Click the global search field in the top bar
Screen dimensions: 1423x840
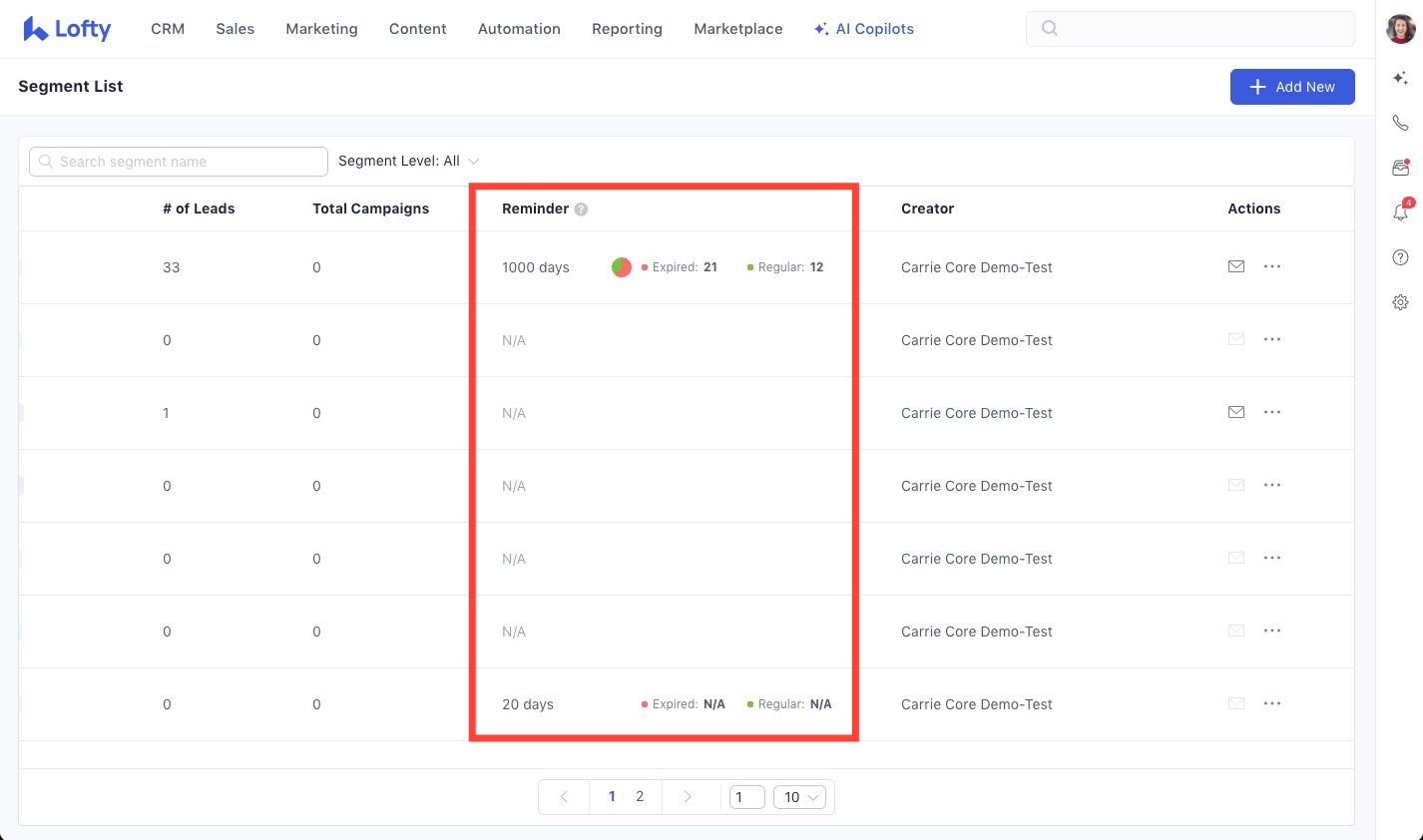(x=1190, y=29)
